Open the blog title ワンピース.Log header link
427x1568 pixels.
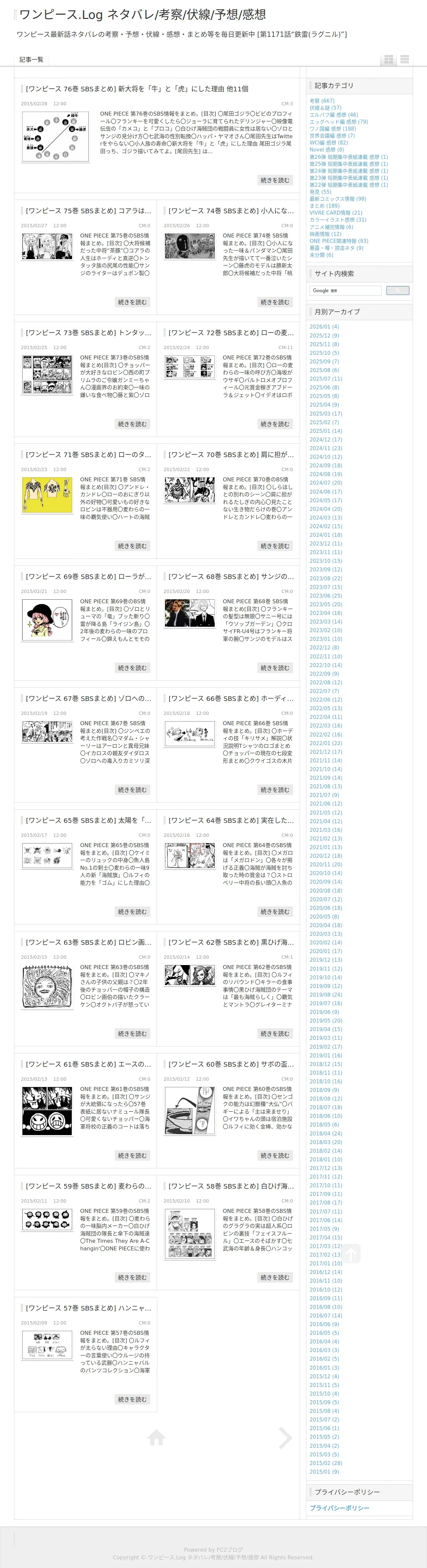coord(143,15)
